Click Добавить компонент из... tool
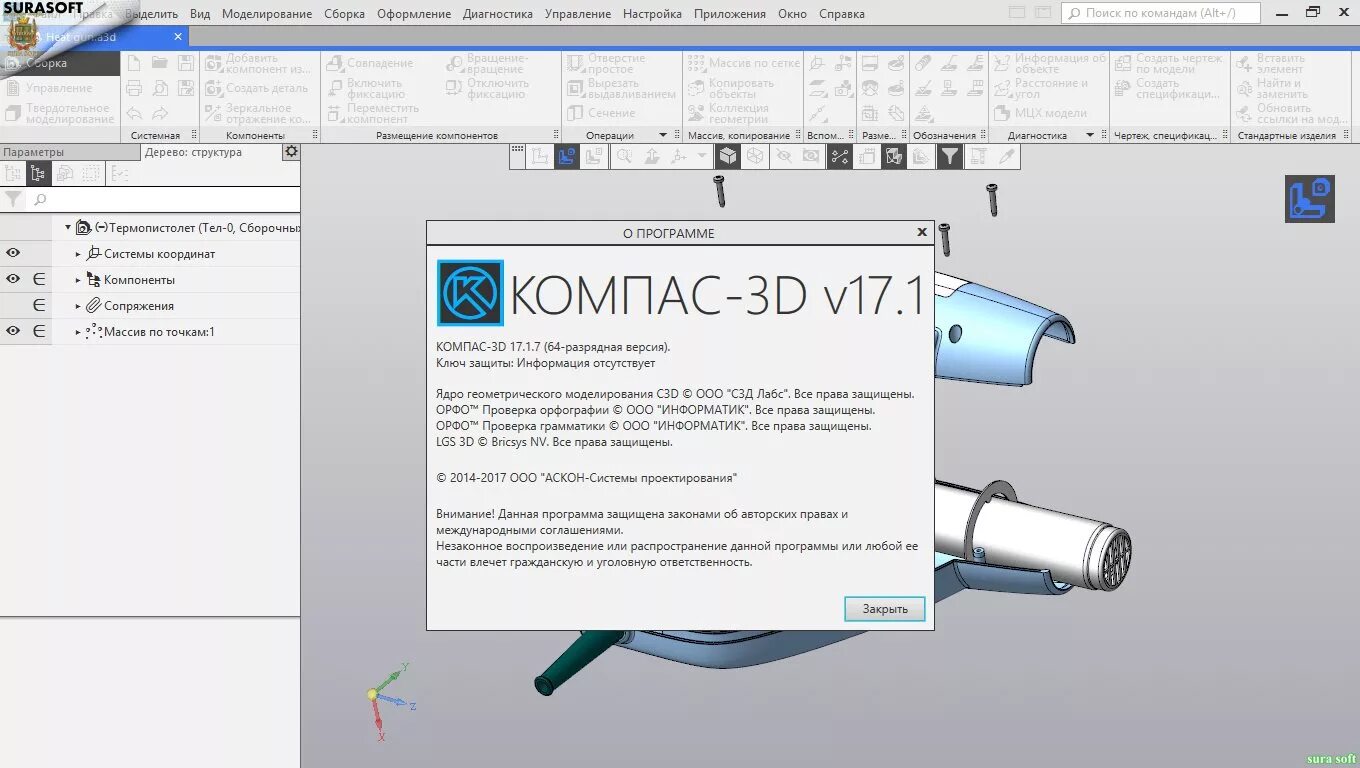 [x=258, y=64]
